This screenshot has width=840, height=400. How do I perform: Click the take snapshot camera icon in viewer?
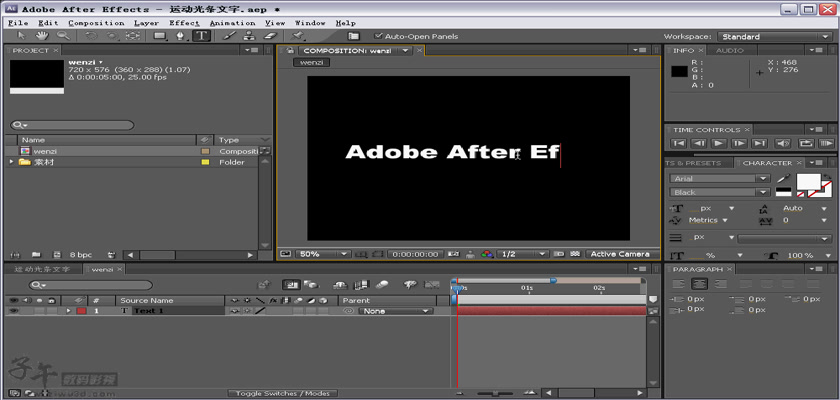(x=453, y=254)
